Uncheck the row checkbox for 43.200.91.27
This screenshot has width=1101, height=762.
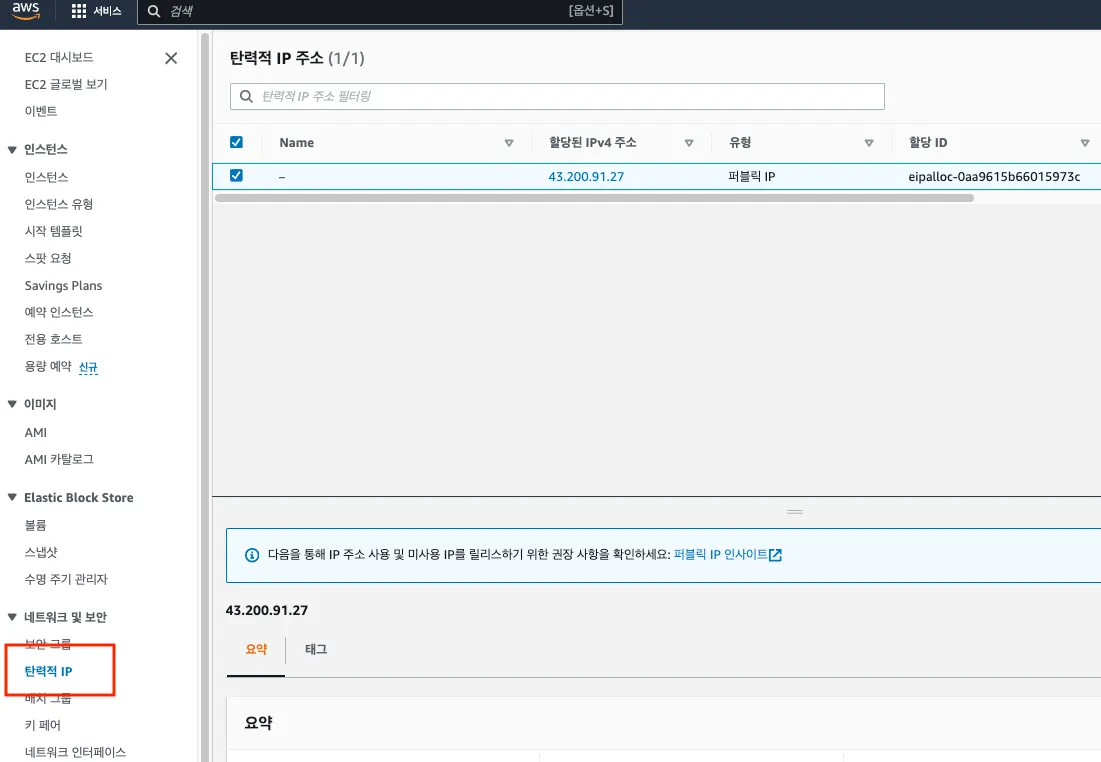pyautogui.click(x=237, y=176)
